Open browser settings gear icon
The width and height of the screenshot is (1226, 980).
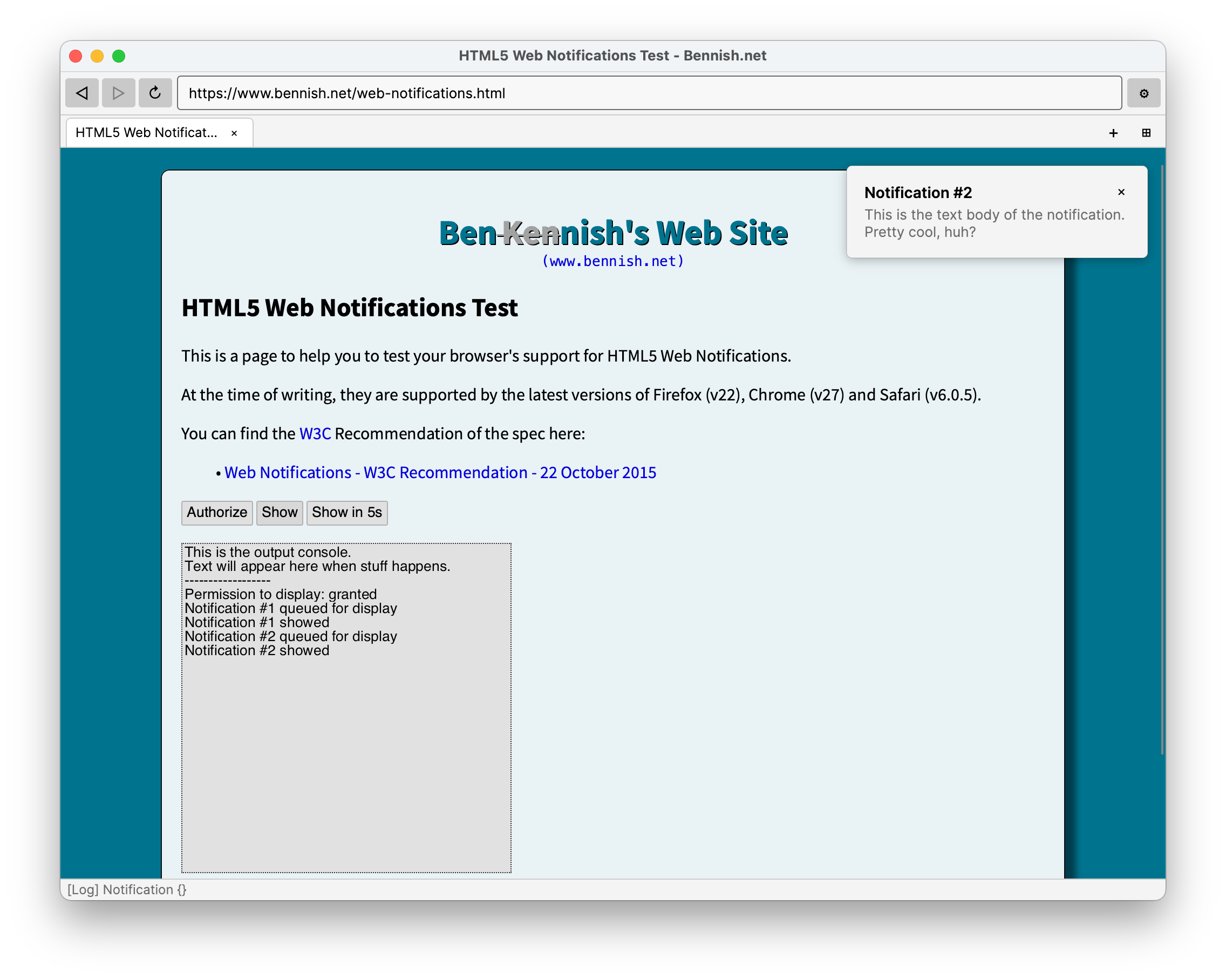pos(1143,93)
